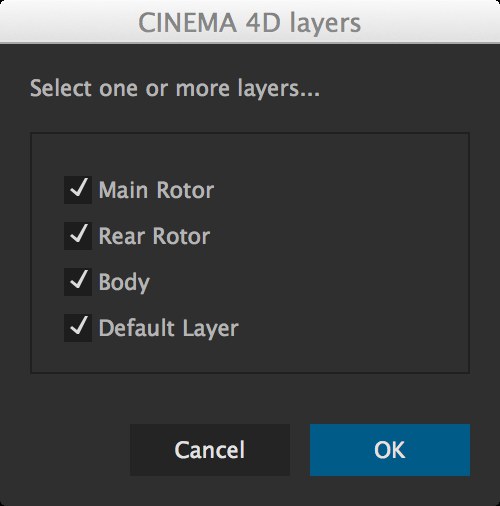Click empty list area above Main Rotor
The height and width of the screenshot is (506, 500).
(x=250, y=154)
